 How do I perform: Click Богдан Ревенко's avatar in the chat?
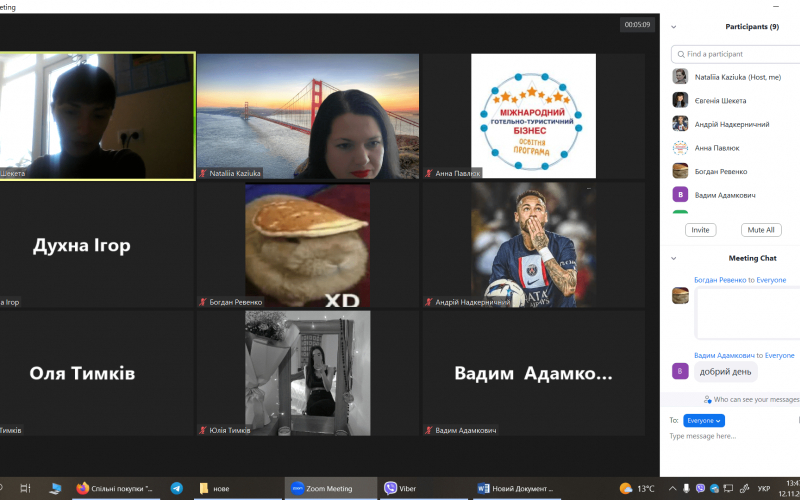pyautogui.click(x=680, y=295)
